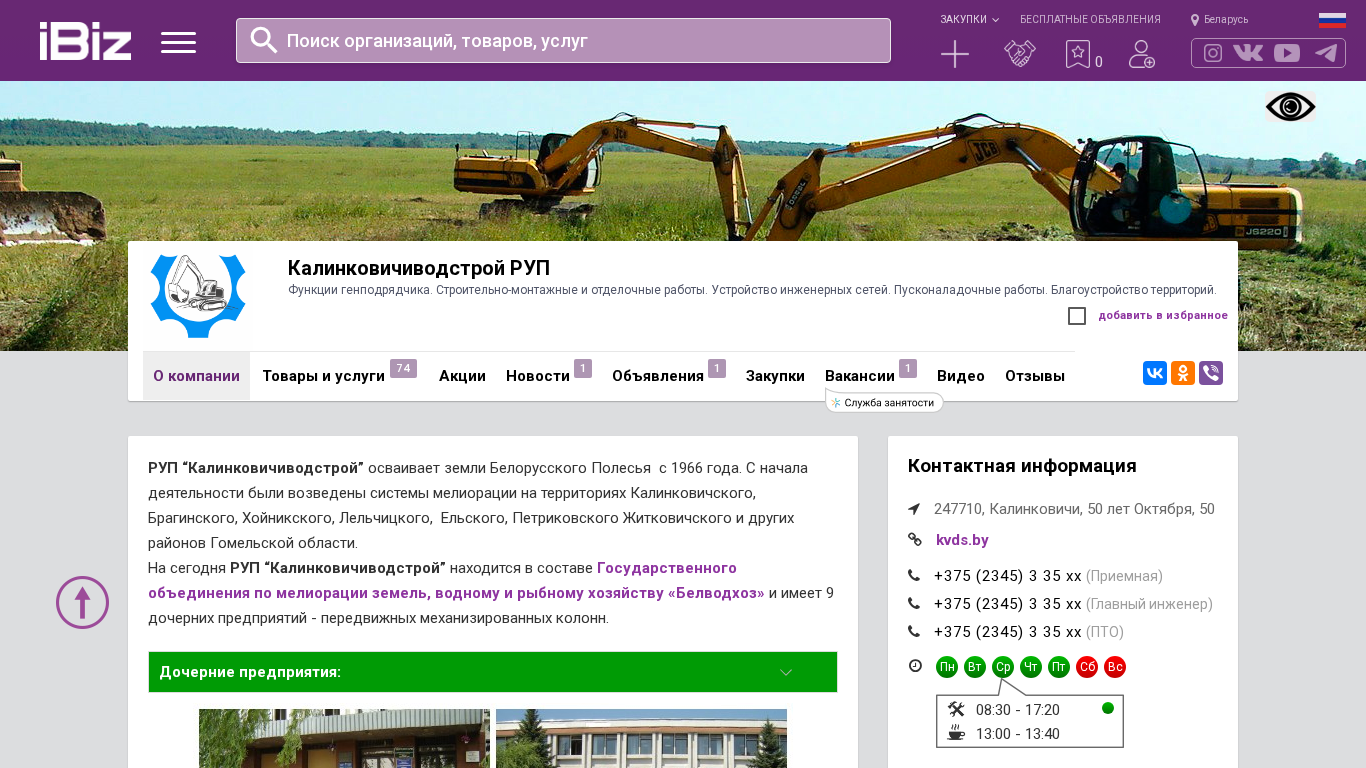Select Thursday (Чт) schedule circle
The image size is (1366, 768).
pyautogui.click(x=1031, y=667)
